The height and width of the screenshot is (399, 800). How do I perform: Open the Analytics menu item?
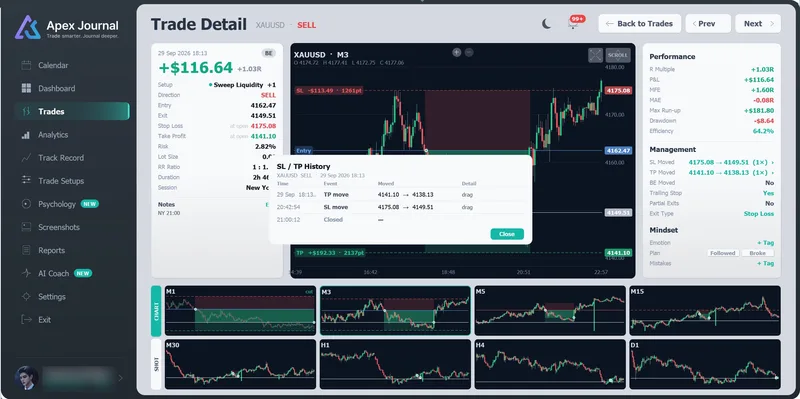click(72, 135)
